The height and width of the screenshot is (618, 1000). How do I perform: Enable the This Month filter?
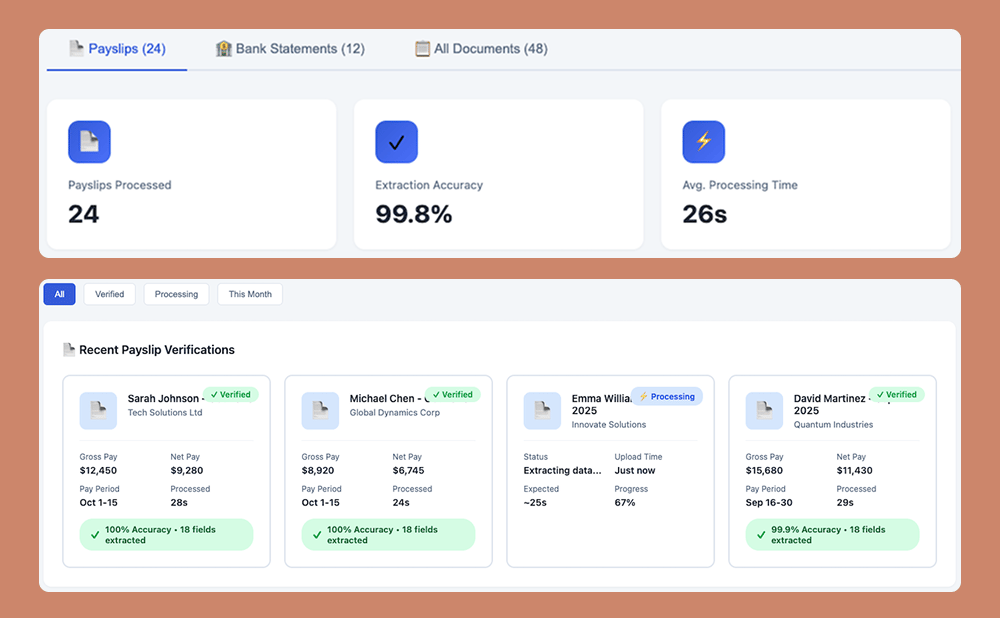tap(249, 294)
